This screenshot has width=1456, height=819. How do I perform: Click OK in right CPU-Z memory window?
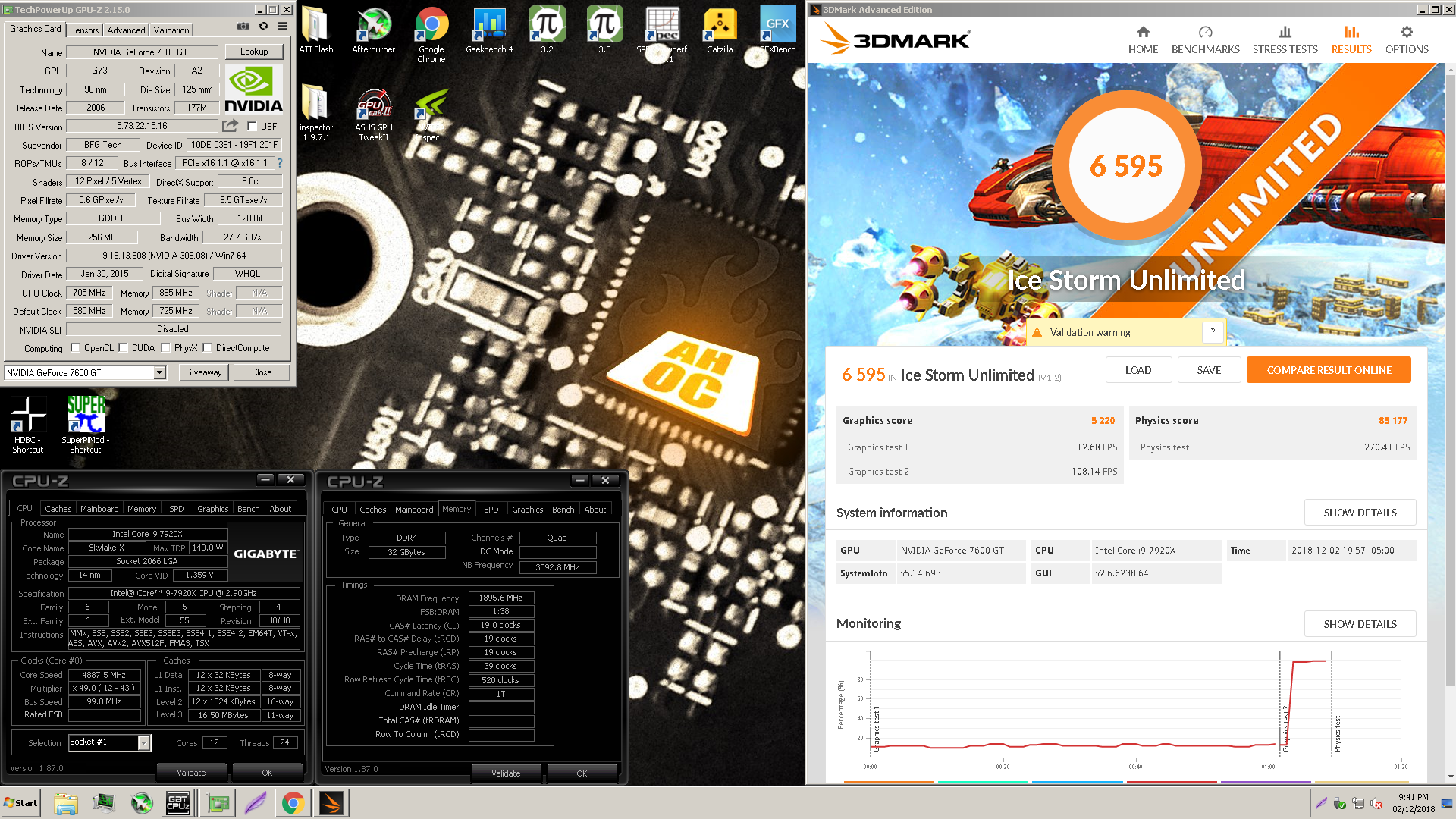582,773
